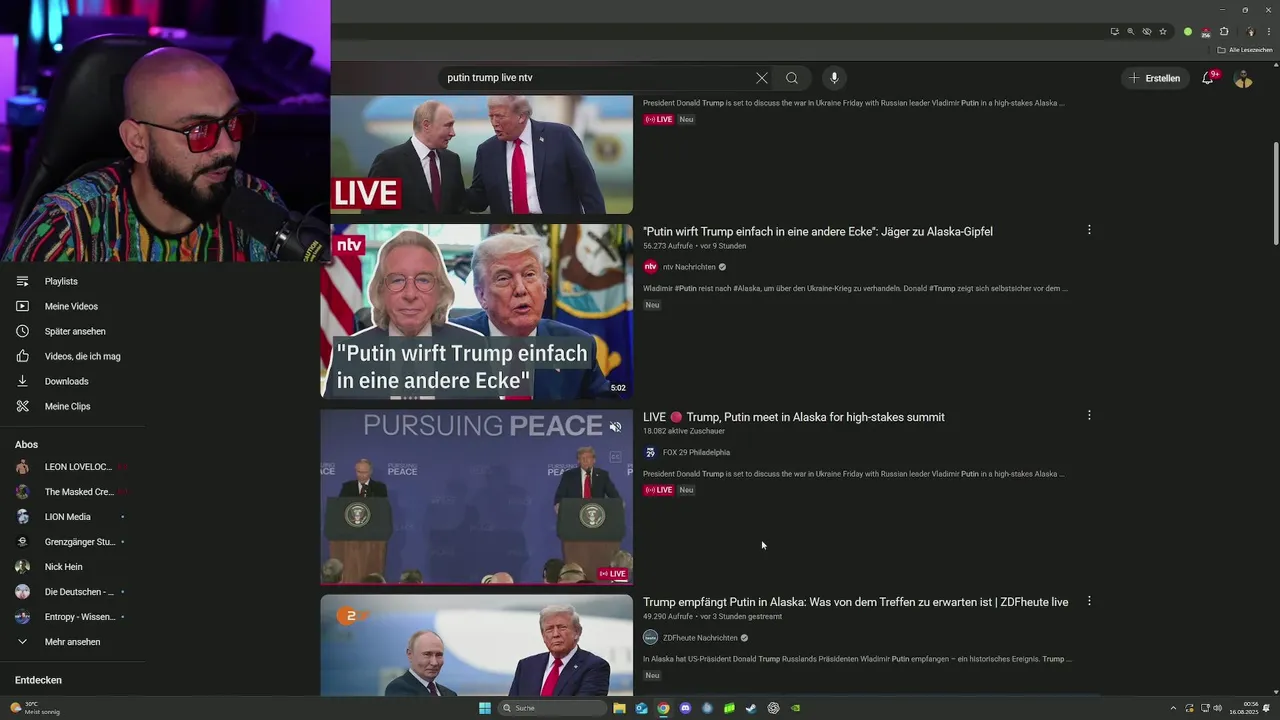Open the Pursuing Peace live stream thumbnail
Screen dimensions: 1280x720
coord(476,497)
